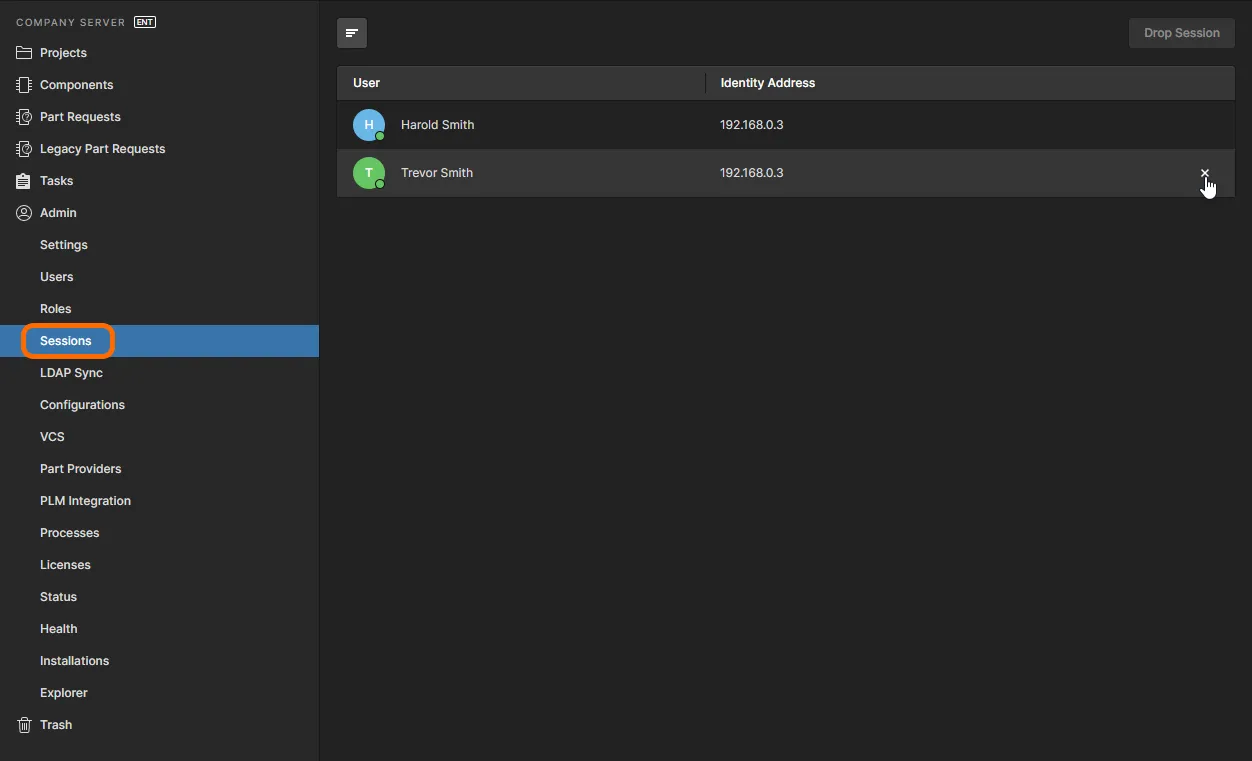Open LDAP Sync

click(71, 373)
